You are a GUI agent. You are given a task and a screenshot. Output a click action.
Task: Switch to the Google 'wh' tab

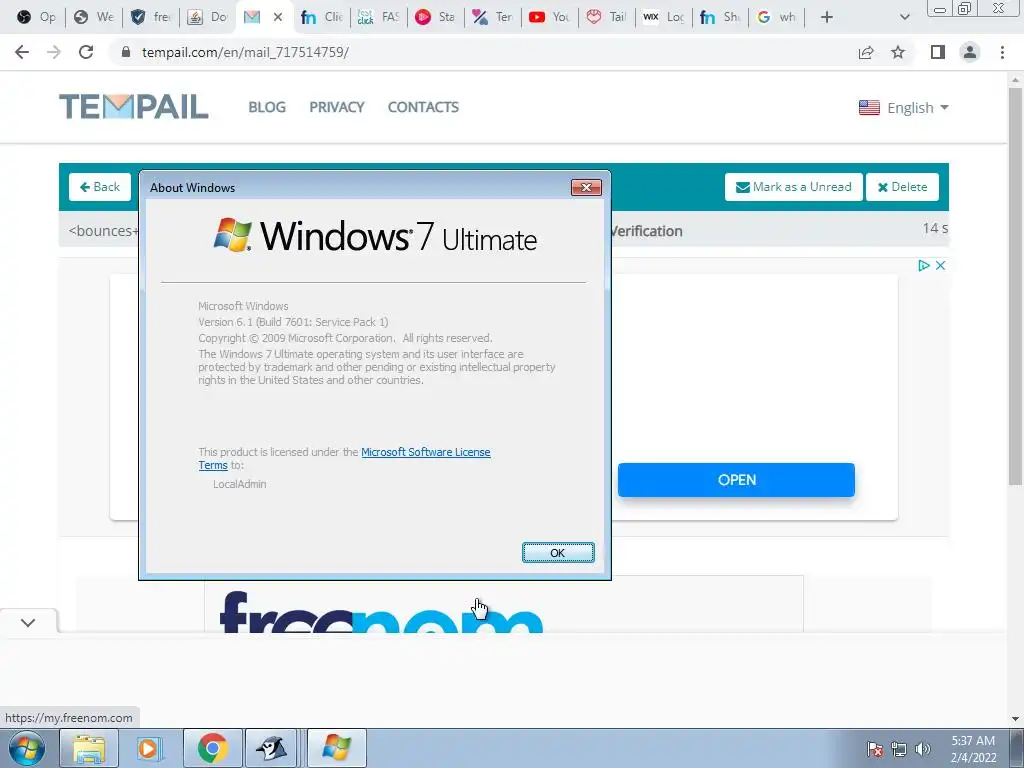(x=776, y=17)
